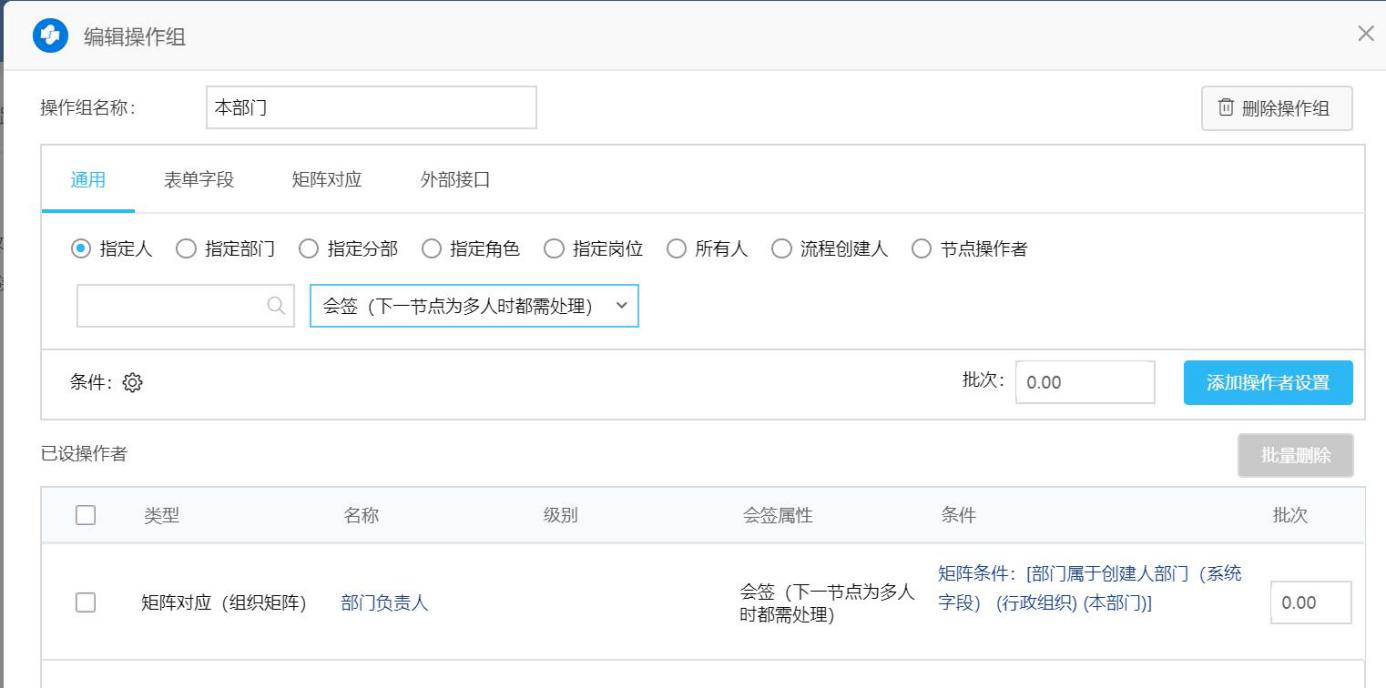Focus the 操作组名称 text field
1386x688 pixels.
point(371,108)
